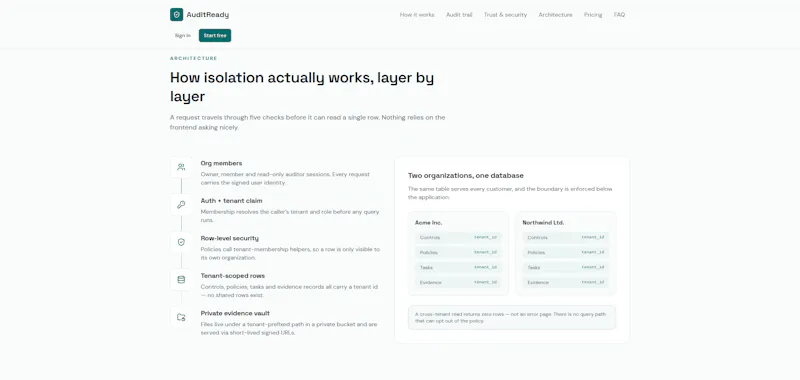Open the Audit trail nav link
Screen dimensions: 800x380
459,15
